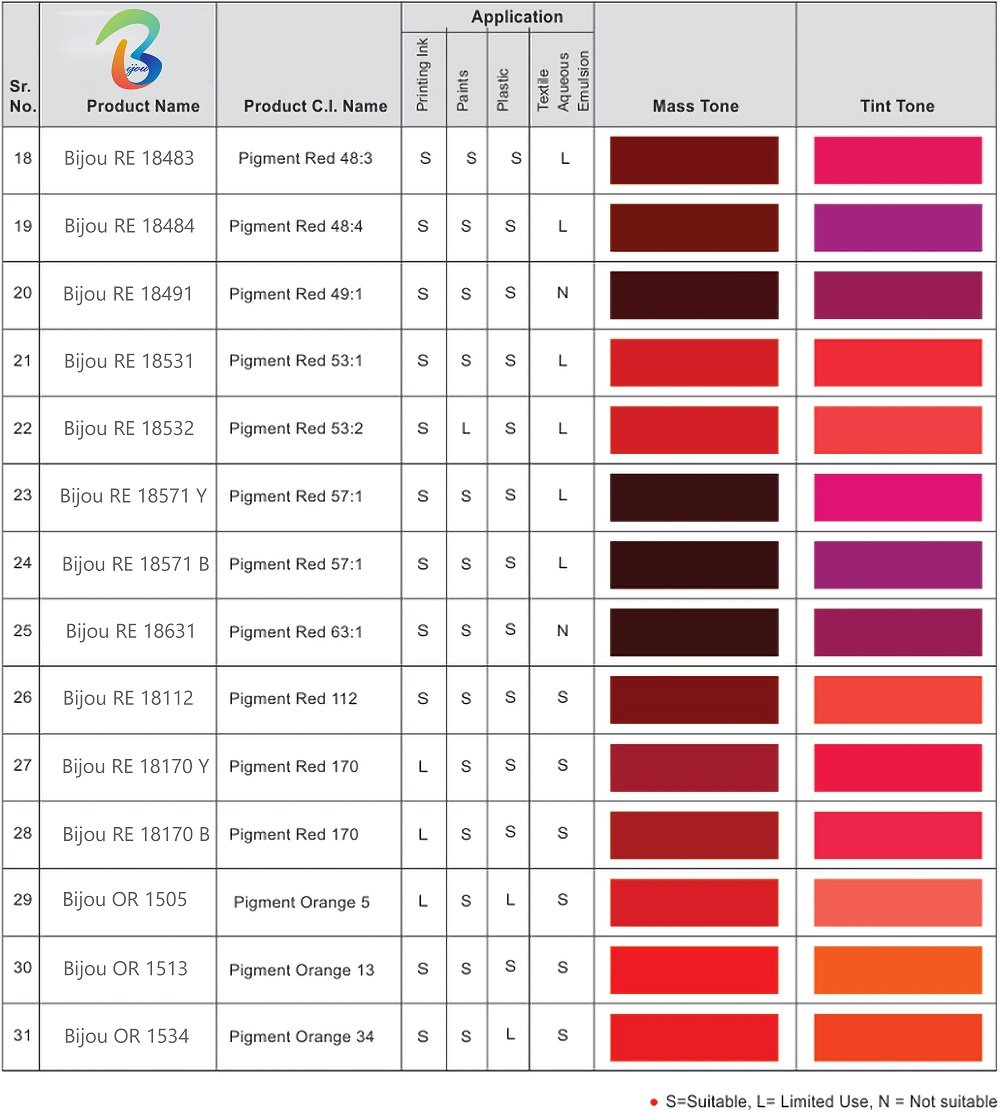The width and height of the screenshot is (1000, 1114).
Task: Click the Bijou logo in the header
Action: pos(129,49)
